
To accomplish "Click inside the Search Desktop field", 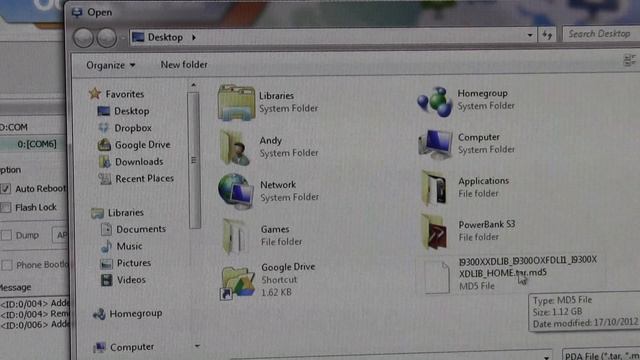I will [601, 34].
